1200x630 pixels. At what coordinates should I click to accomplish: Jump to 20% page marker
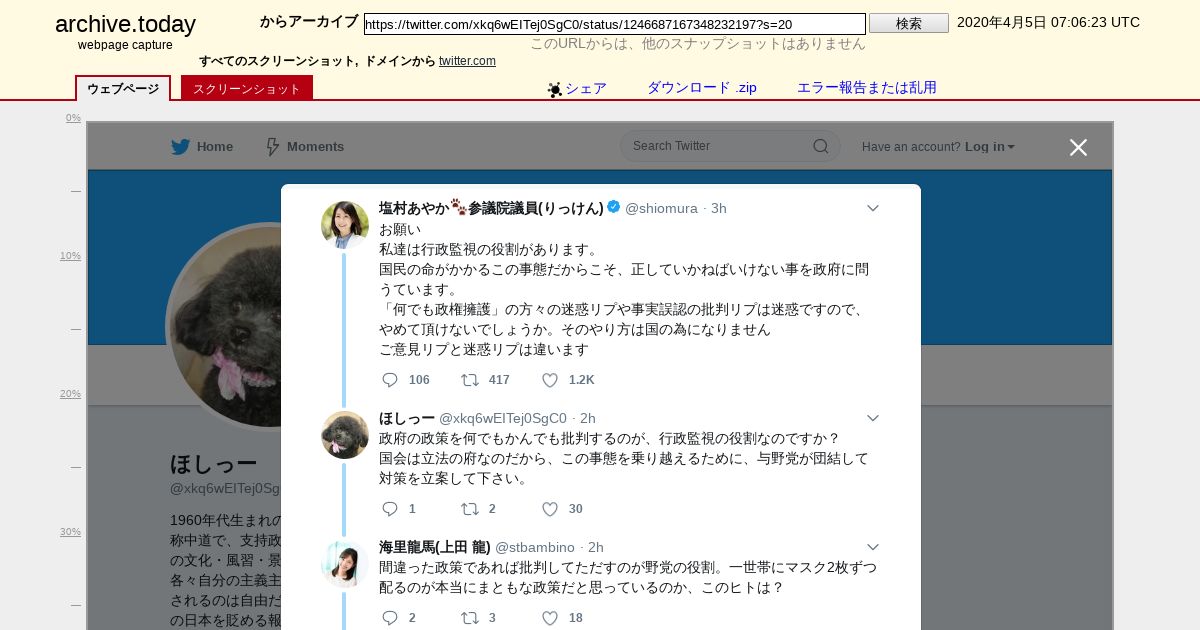pyautogui.click(x=70, y=394)
